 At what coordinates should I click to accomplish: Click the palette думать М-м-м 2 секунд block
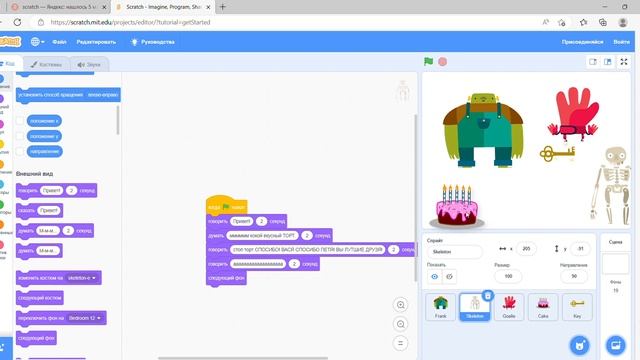pyautogui.click(x=55, y=231)
